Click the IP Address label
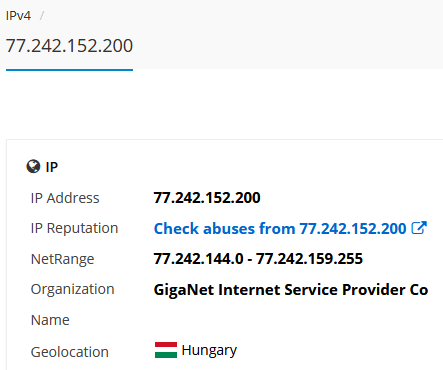Image resolution: width=443 pixels, height=370 pixels. pyautogui.click(x=65, y=198)
